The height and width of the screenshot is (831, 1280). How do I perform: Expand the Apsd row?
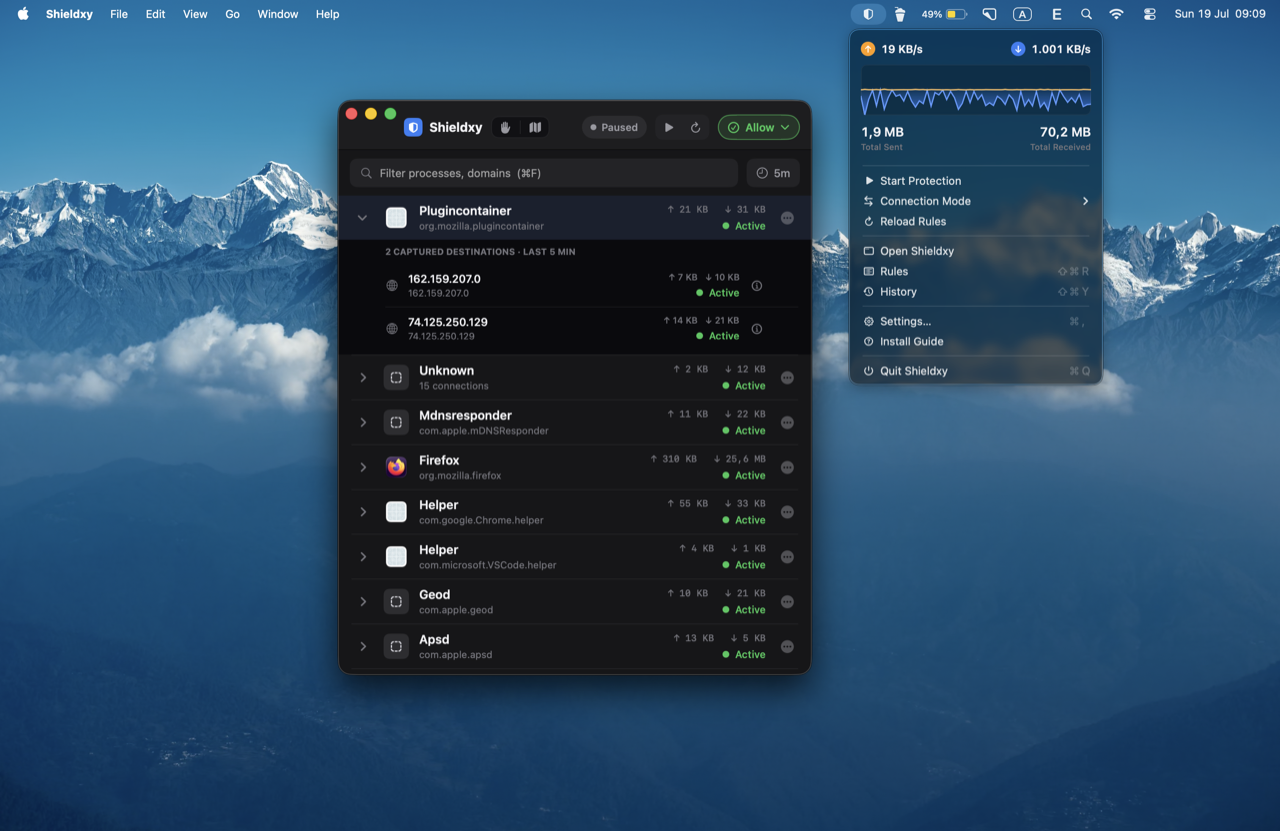tap(363, 647)
